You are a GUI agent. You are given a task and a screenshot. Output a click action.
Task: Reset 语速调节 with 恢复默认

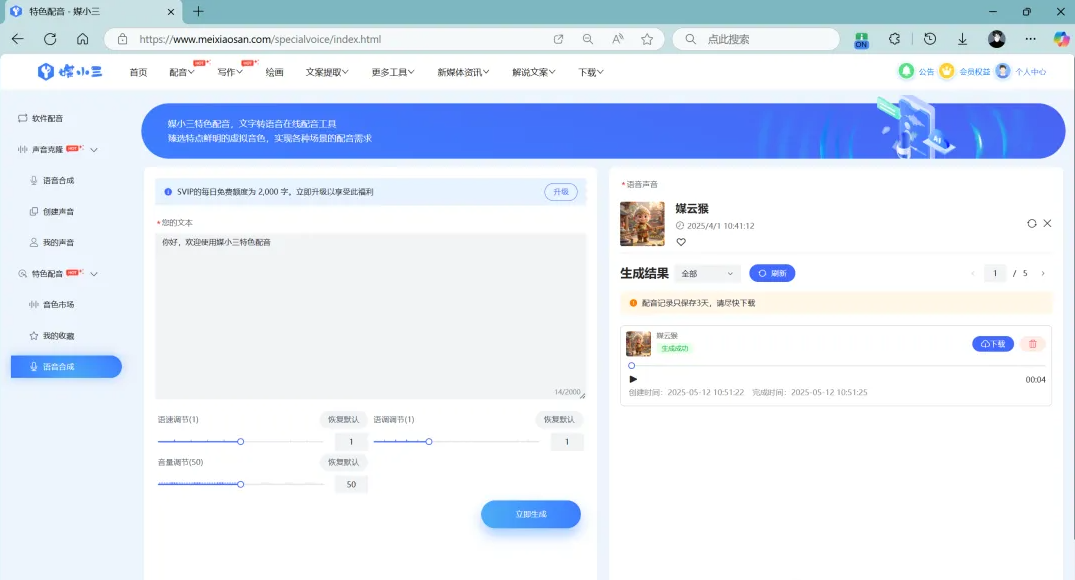pos(343,420)
